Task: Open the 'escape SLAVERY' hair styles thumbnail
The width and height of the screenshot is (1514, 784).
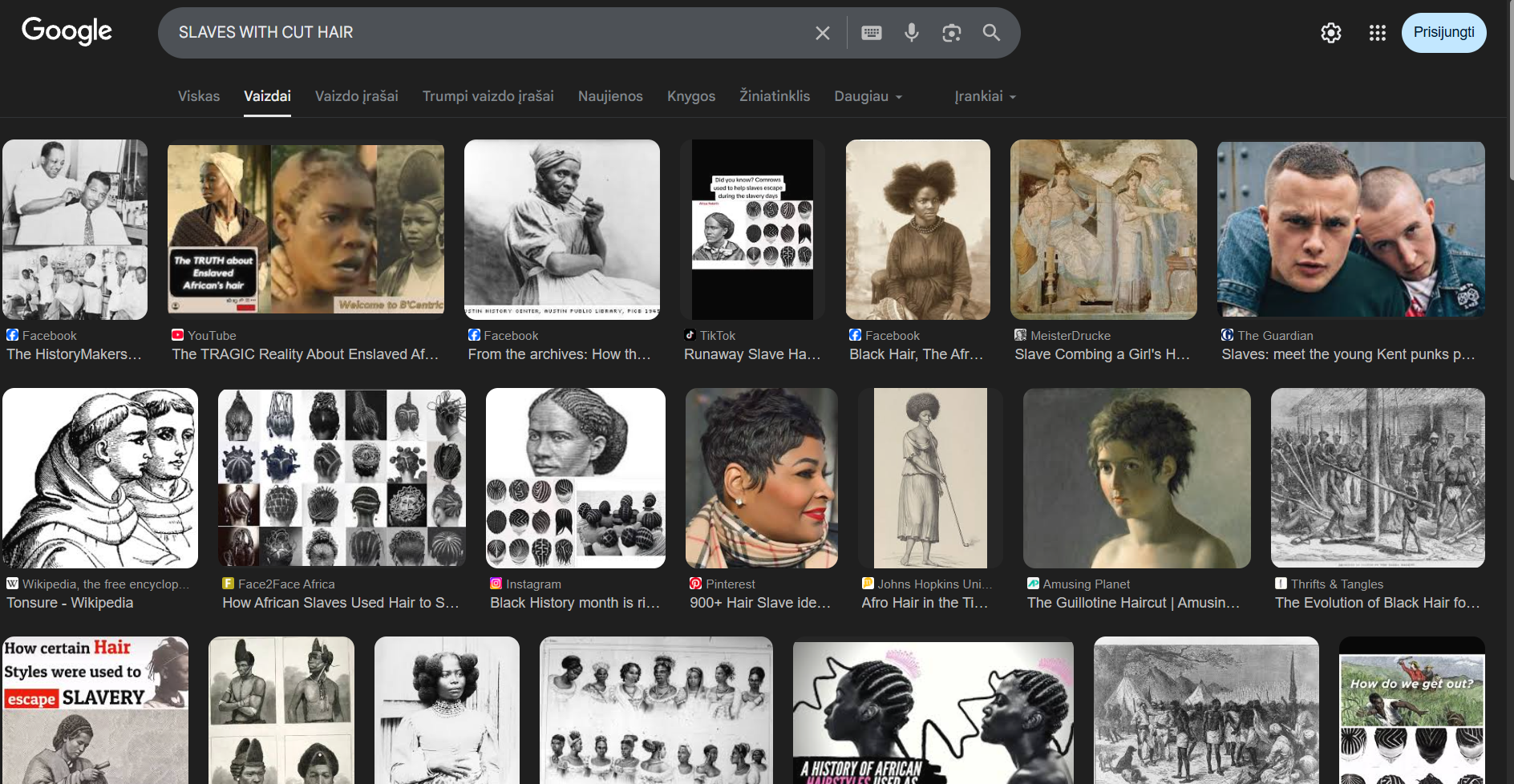Action: (x=95, y=710)
